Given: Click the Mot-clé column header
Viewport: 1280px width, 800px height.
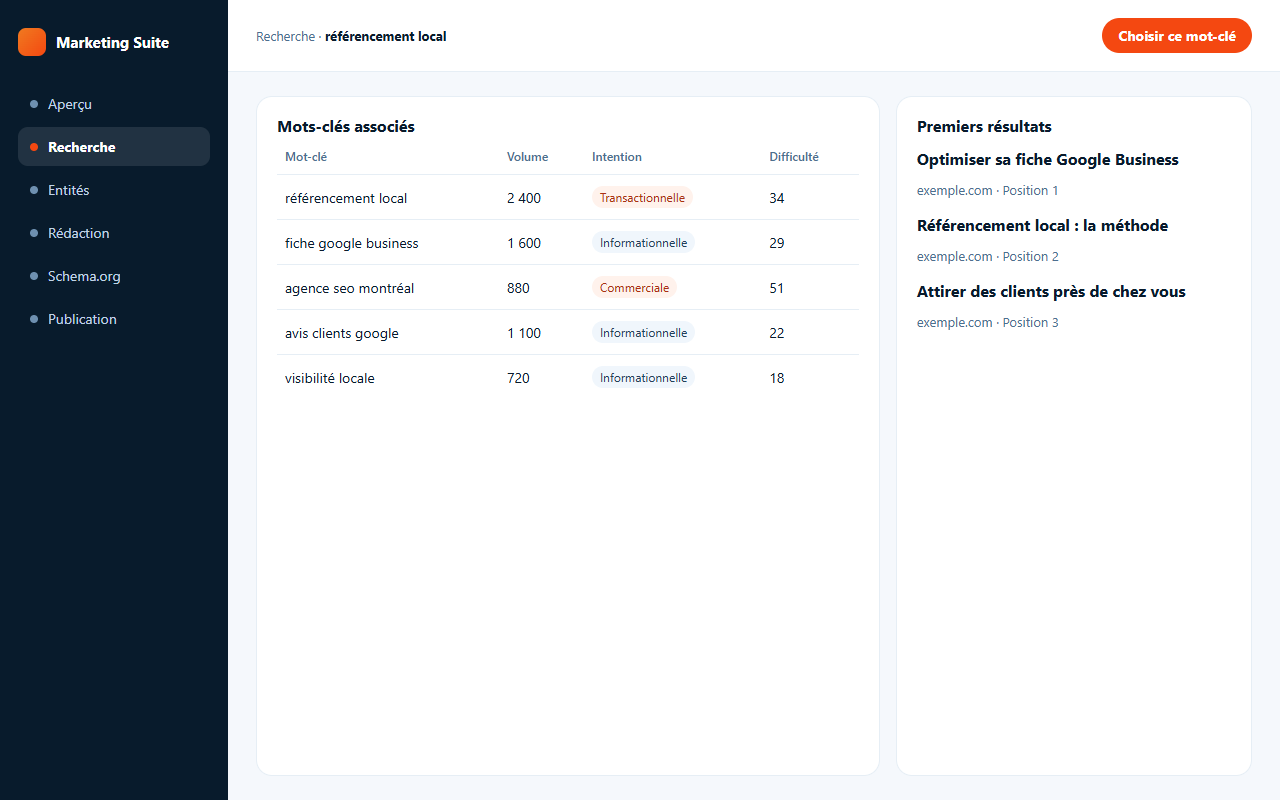Looking at the screenshot, I should [306, 157].
